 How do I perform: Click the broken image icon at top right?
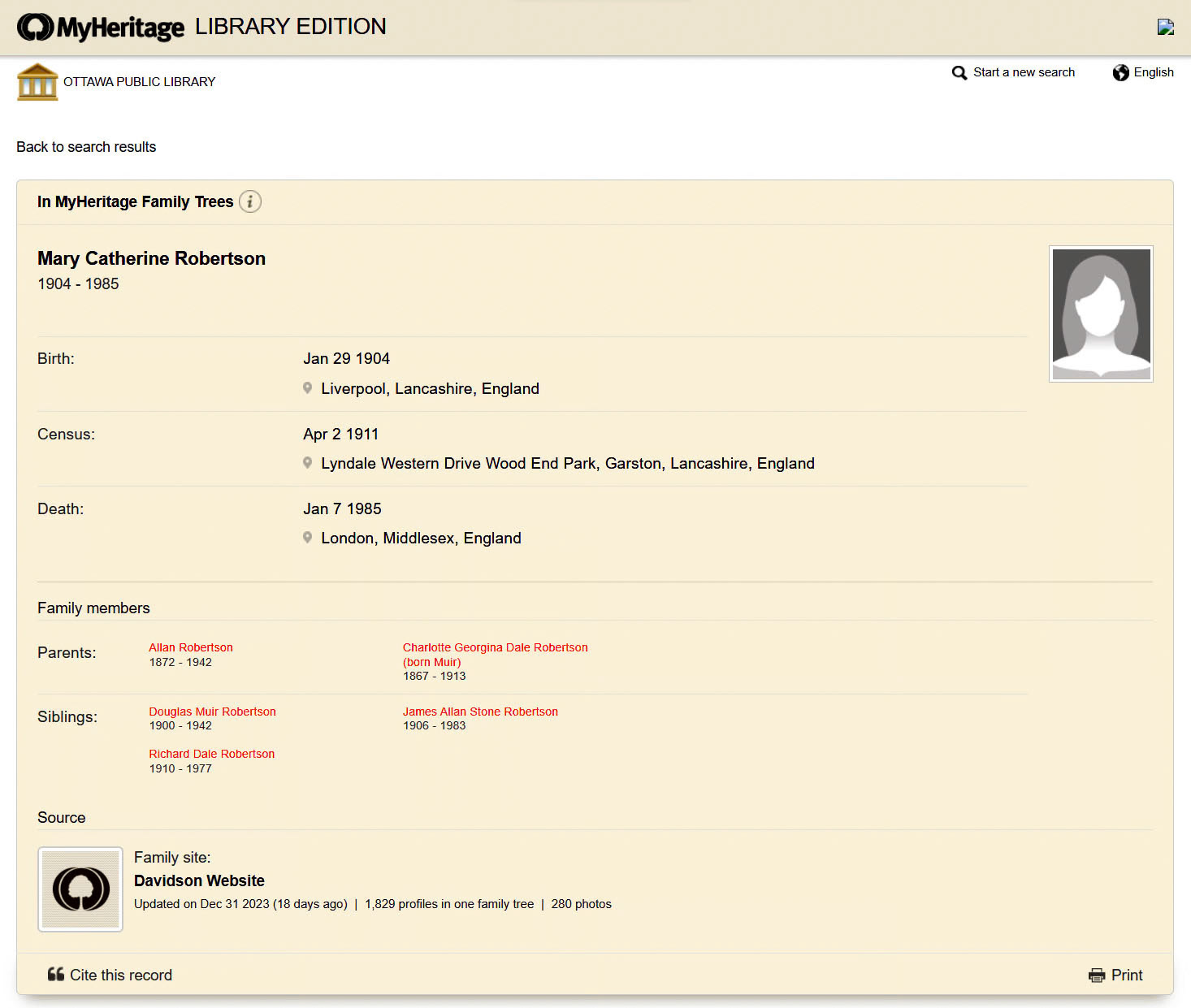coord(1166,27)
